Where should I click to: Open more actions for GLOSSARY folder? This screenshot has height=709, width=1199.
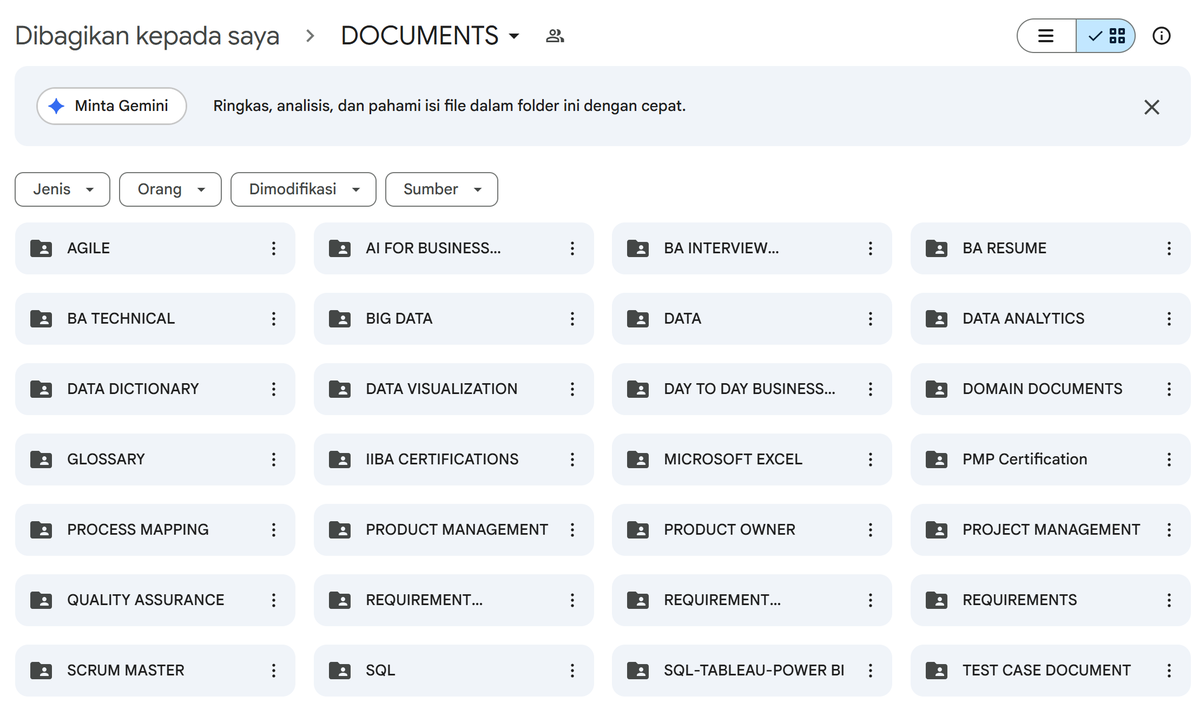(x=274, y=460)
